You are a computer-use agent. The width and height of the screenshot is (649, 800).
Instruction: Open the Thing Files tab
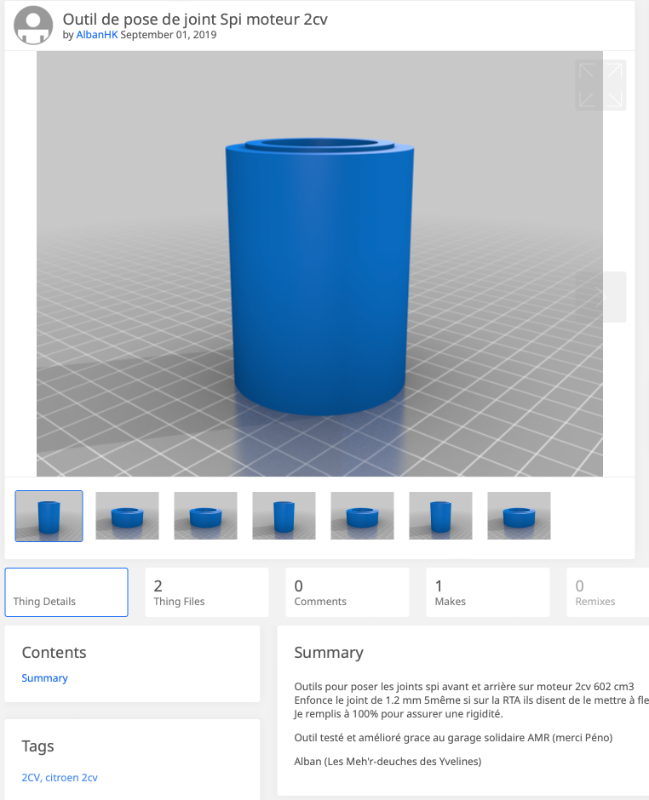[x=207, y=592]
